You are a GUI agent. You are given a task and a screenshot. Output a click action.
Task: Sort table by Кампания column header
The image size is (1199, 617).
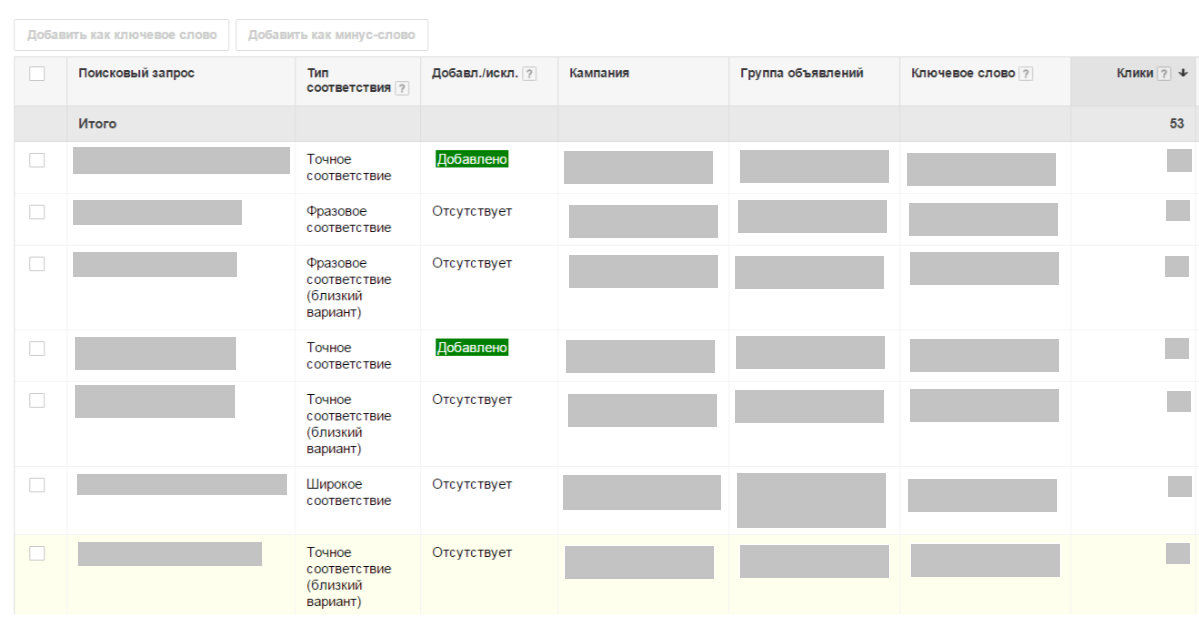pos(599,74)
